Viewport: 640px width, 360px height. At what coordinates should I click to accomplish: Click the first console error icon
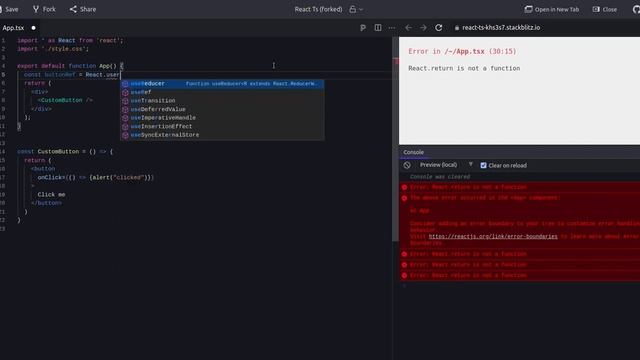point(404,187)
